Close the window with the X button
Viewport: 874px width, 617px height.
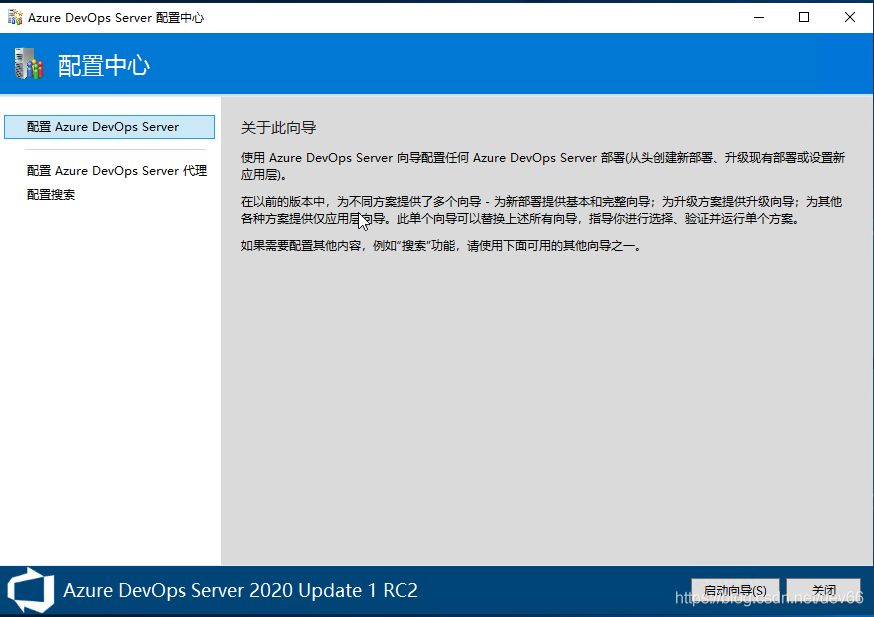pyautogui.click(x=849, y=17)
